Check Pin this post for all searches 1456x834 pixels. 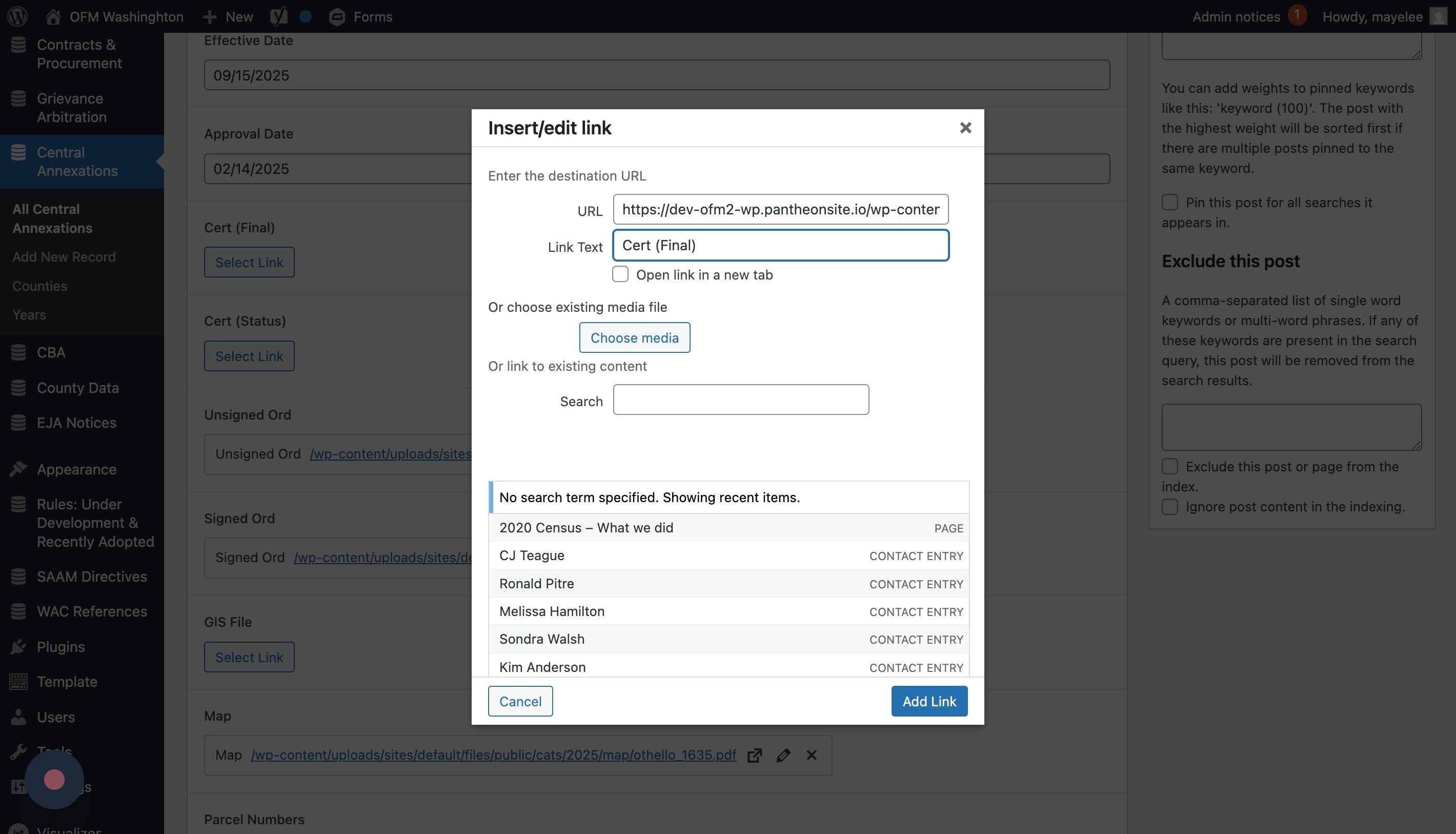coord(1170,202)
